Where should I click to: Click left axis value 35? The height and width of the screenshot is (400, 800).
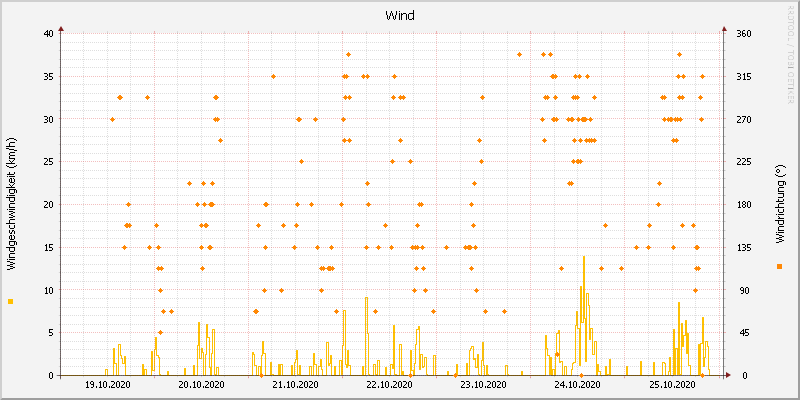(x=48, y=77)
